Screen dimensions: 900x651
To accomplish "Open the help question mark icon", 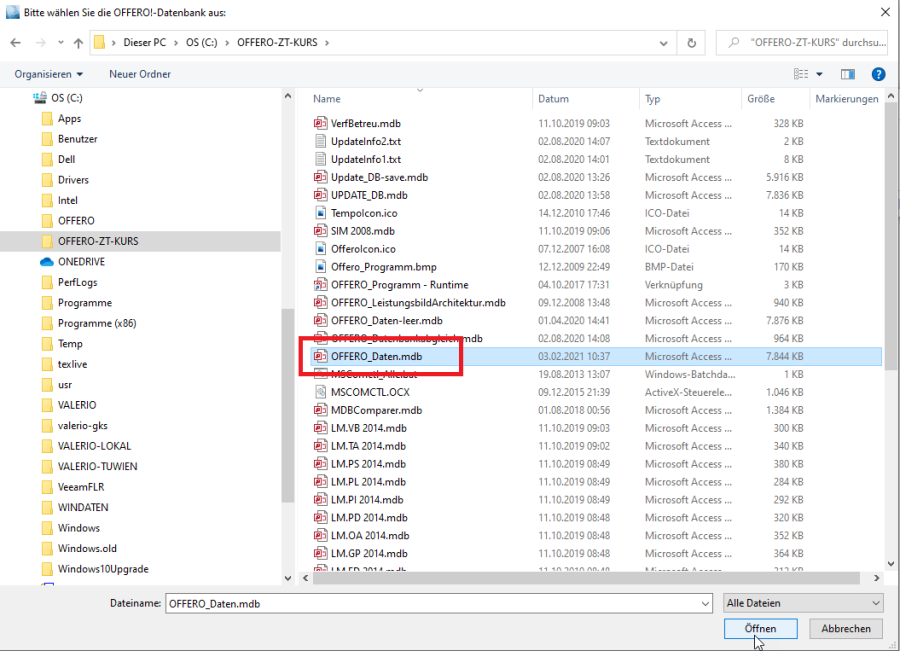I will [878, 74].
